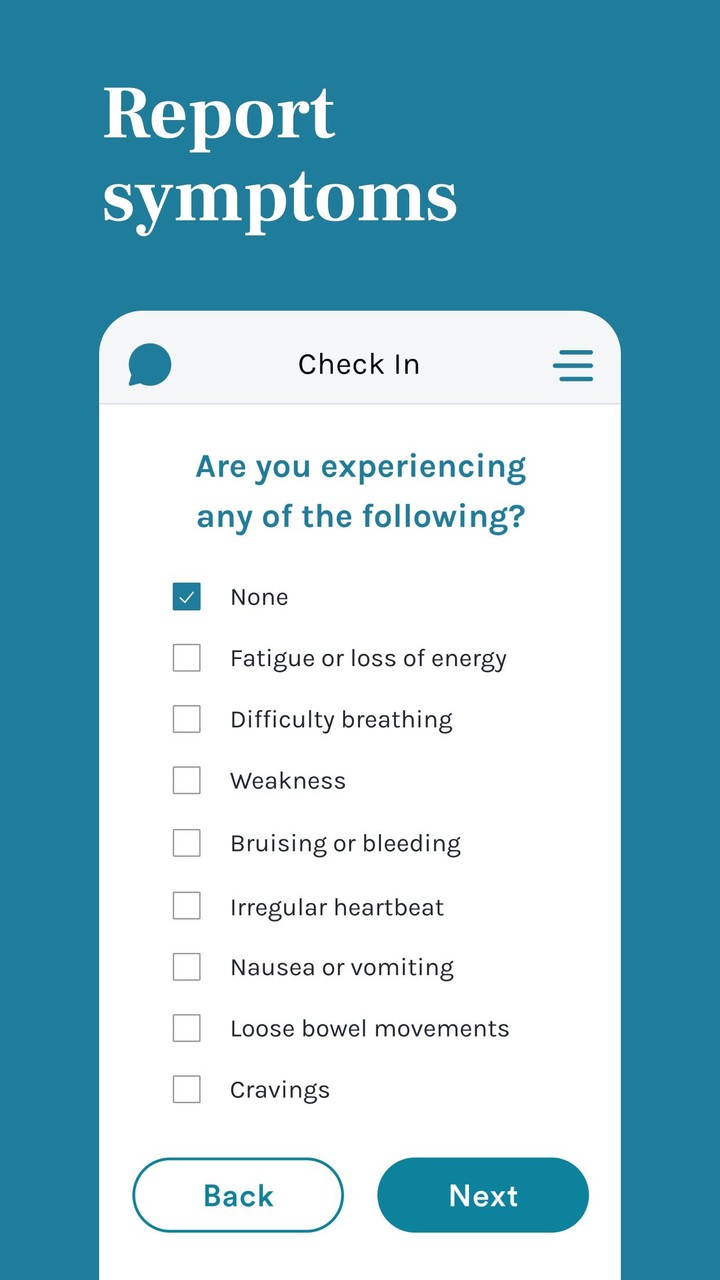Tap the Cravings symptom label
The image size is (720, 1280).
pyautogui.click(x=280, y=1090)
